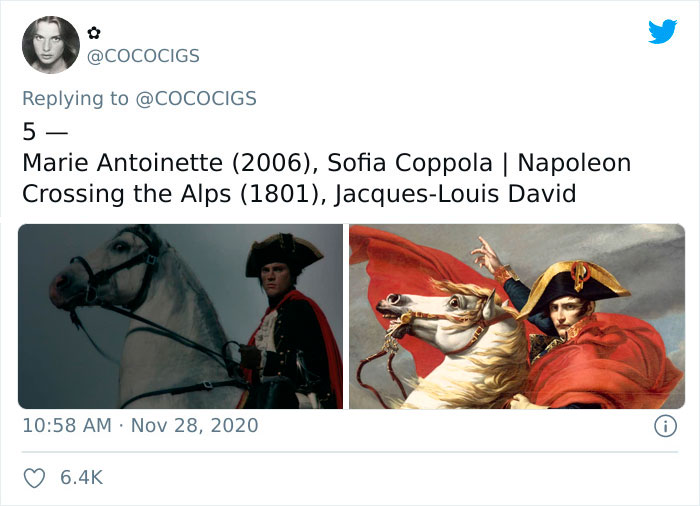This screenshot has height=506, width=700.
Task: Click the "5 —" line of the tweet
Action: (x=42, y=131)
